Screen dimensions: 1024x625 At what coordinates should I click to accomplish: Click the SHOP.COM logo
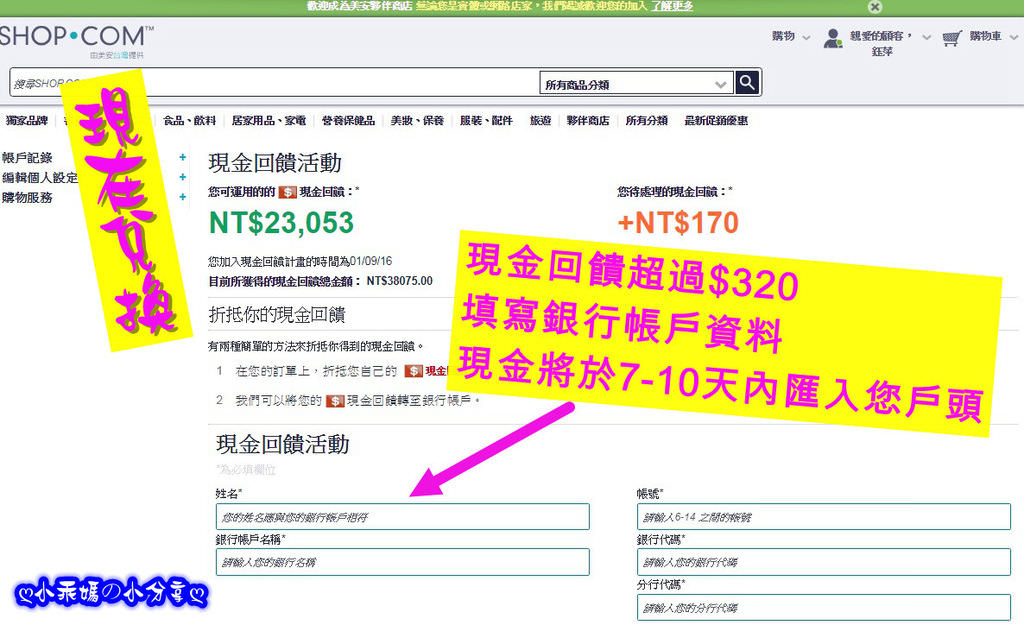(77, 37)
